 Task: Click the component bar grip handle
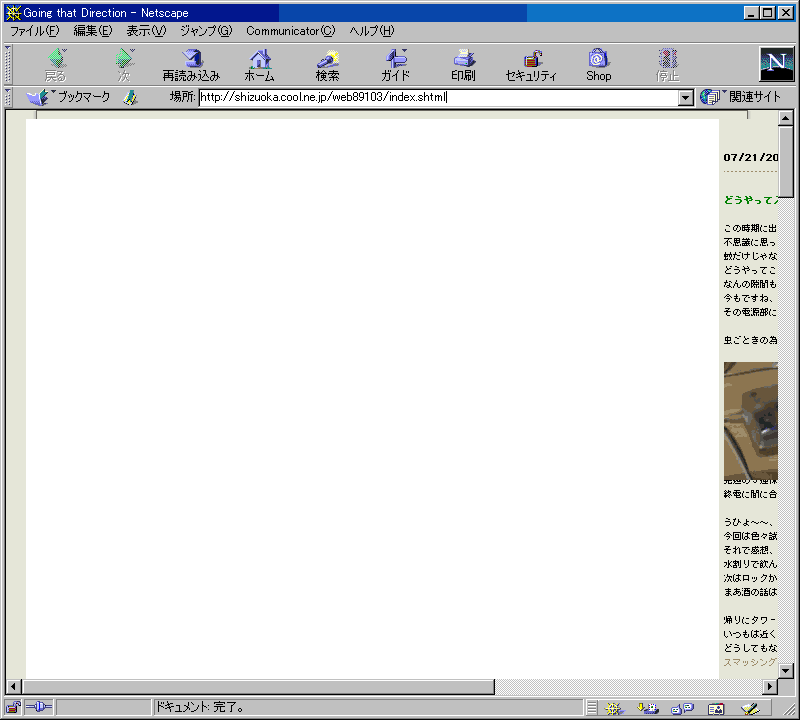coord(592,708)
